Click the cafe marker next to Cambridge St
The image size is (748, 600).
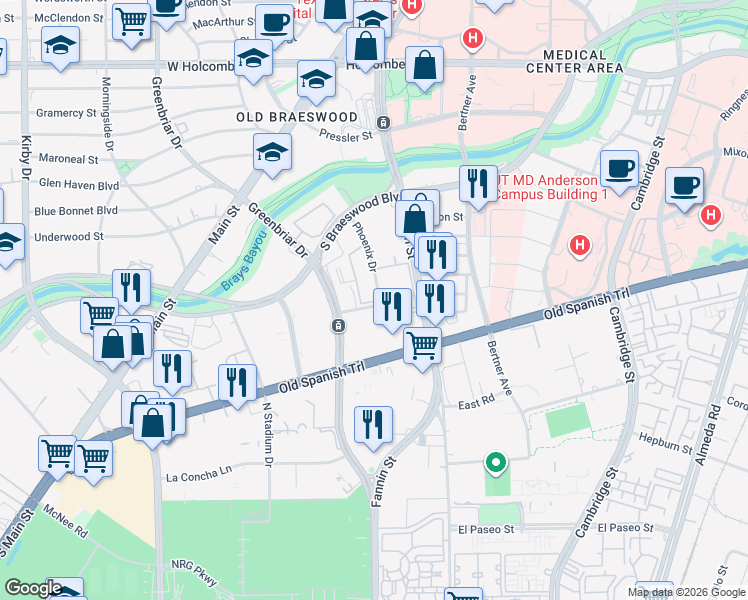[619, 169]
